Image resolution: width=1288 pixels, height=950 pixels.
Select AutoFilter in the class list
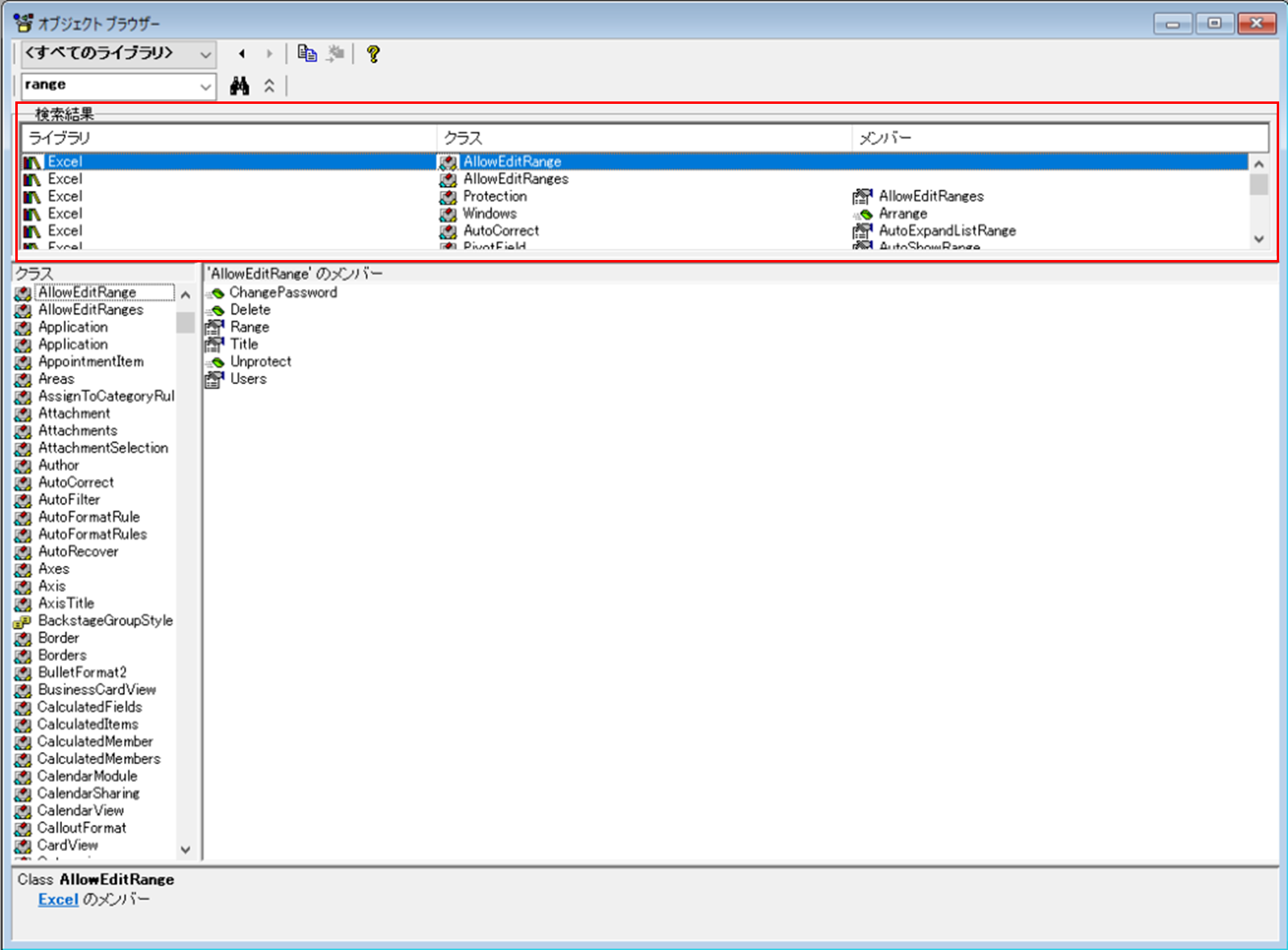tap(69, 500)
